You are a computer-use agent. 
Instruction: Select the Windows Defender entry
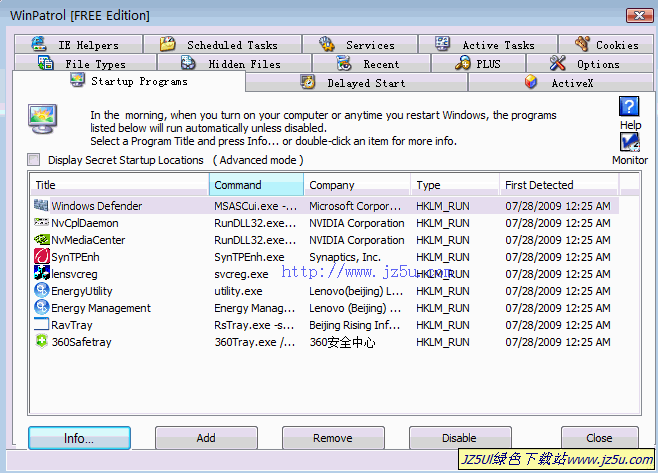(324, 206)
